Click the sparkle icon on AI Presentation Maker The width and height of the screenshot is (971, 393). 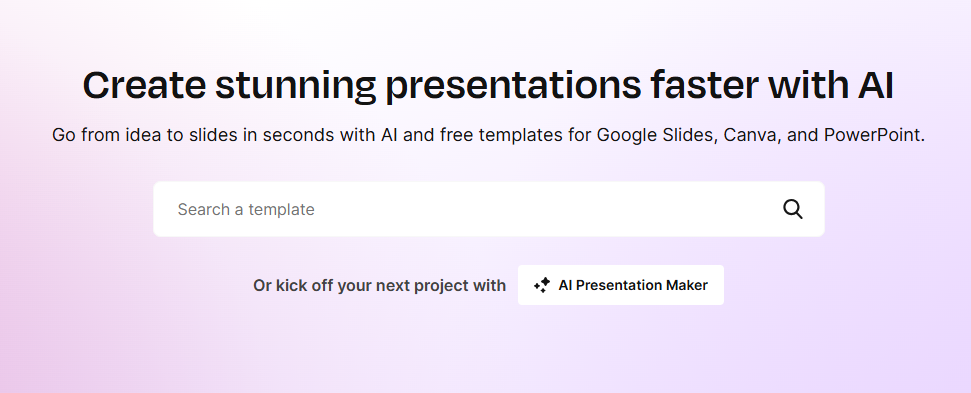(x=542, y=285)
